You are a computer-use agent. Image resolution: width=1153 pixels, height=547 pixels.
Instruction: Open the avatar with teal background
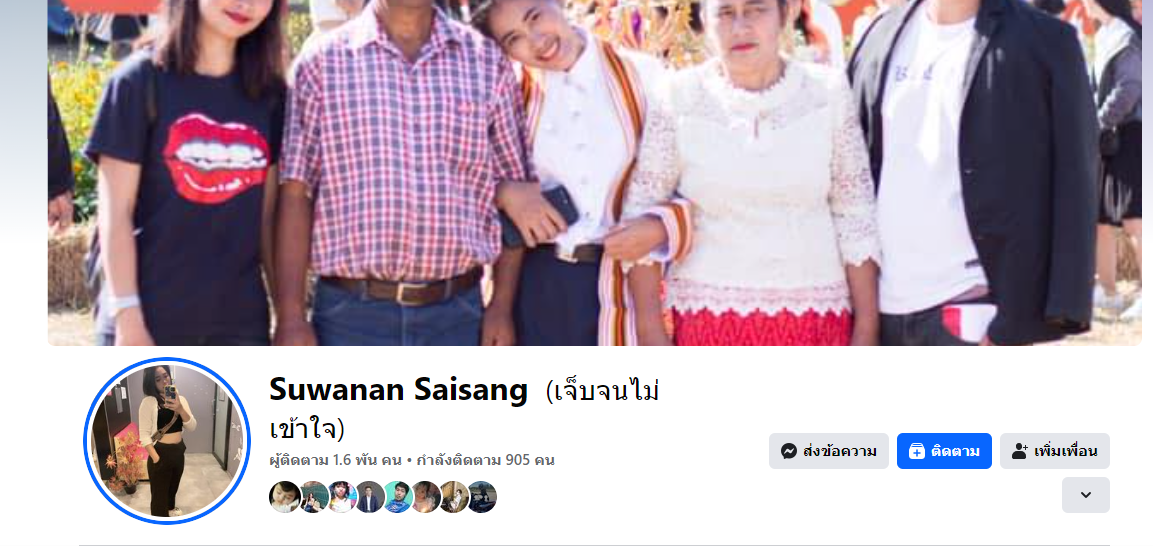click(398, 497)
